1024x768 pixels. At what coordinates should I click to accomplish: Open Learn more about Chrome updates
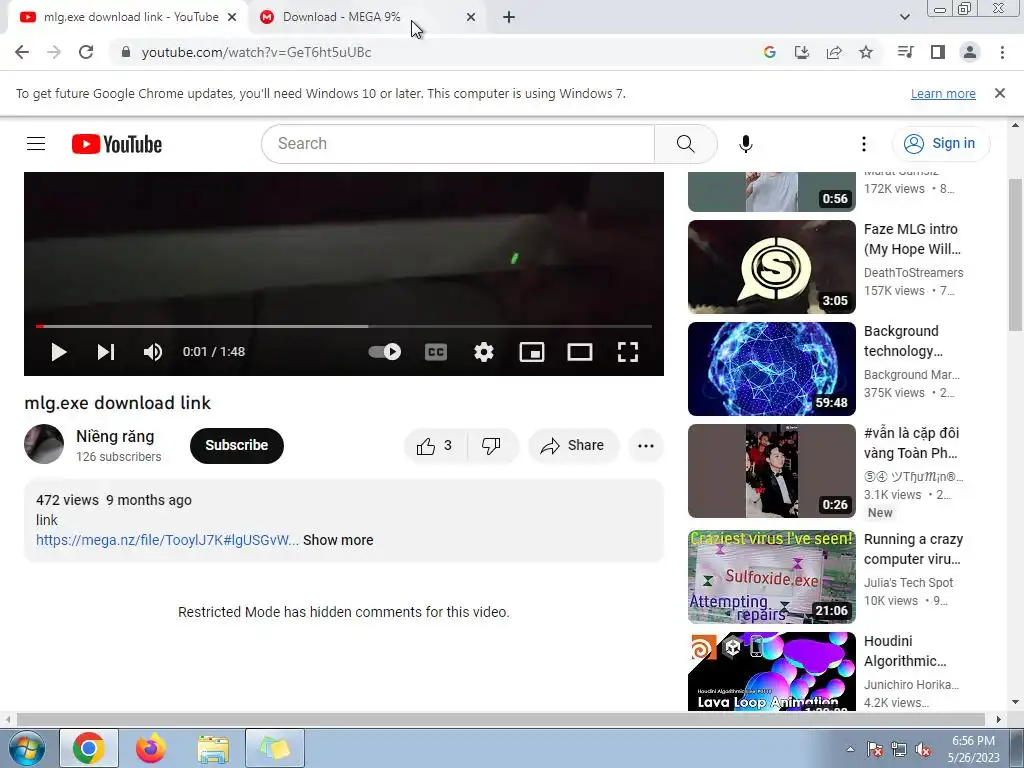(943, 93)
